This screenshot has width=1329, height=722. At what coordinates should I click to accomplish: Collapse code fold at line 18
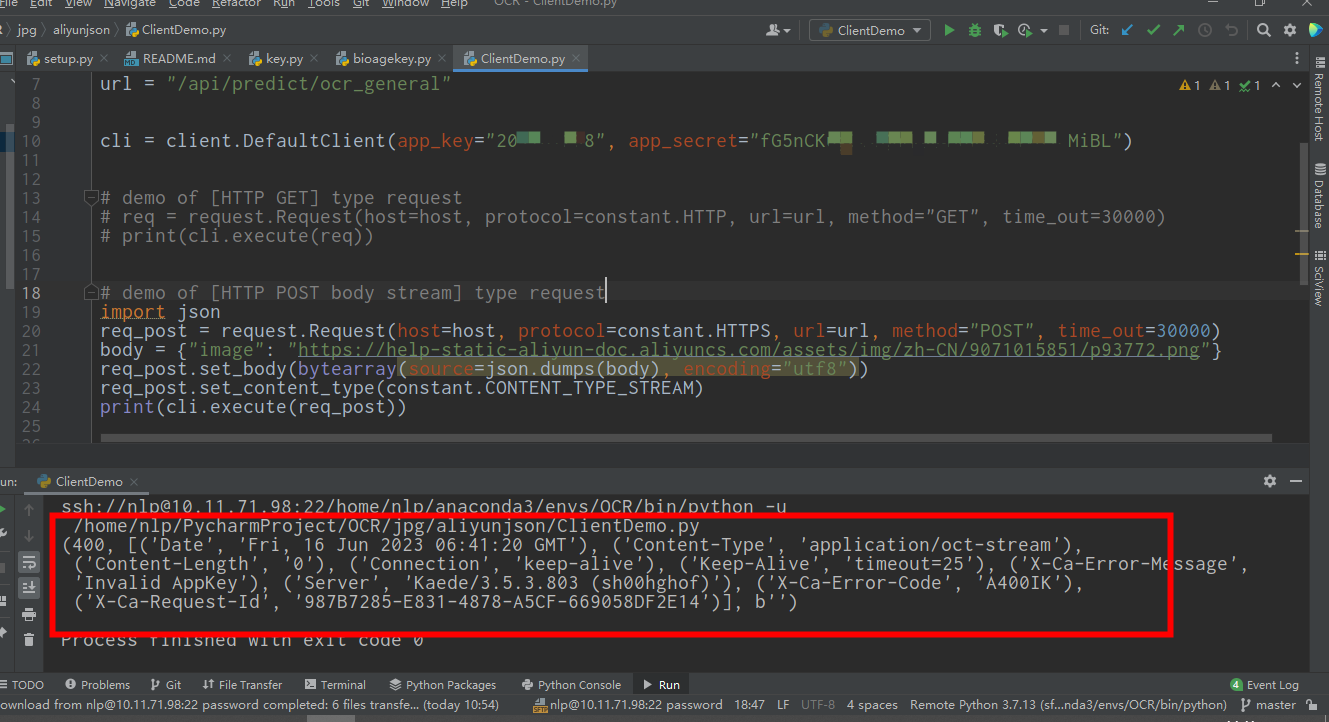pyautogui.click(x=91, y=292)
